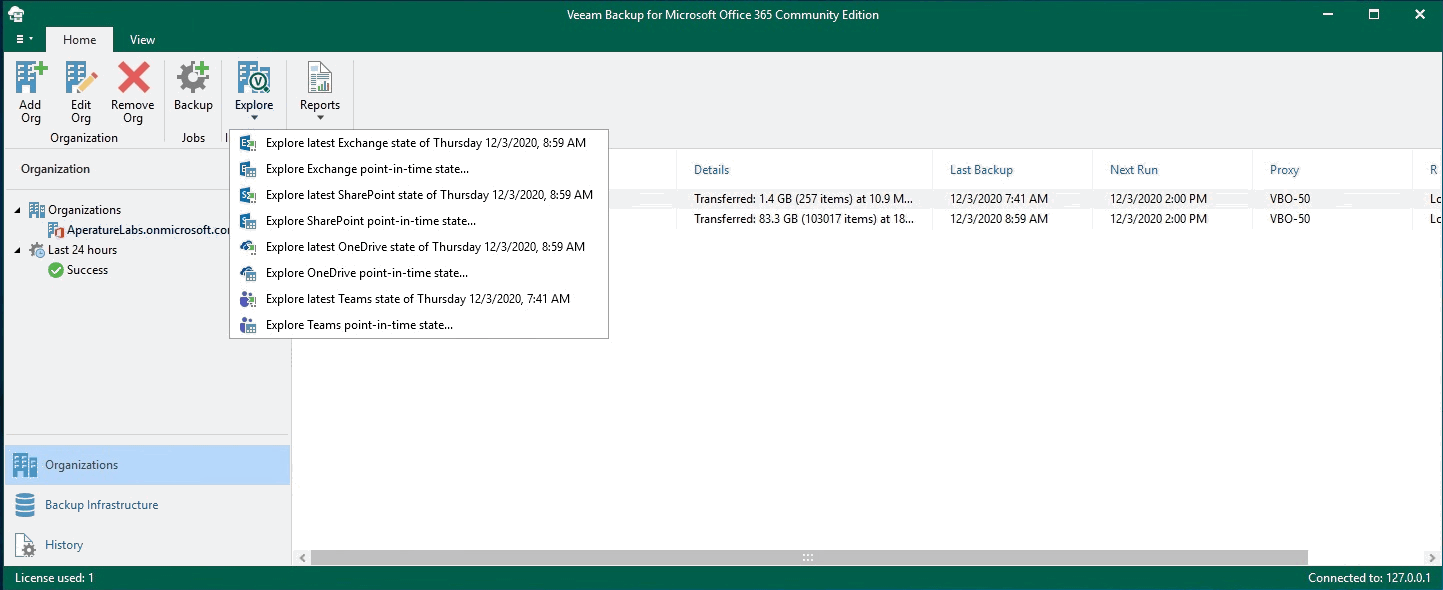Screen dimensions: 1443x590
Task: Select the Last 24 hours tree label
Action: [82, 250]
